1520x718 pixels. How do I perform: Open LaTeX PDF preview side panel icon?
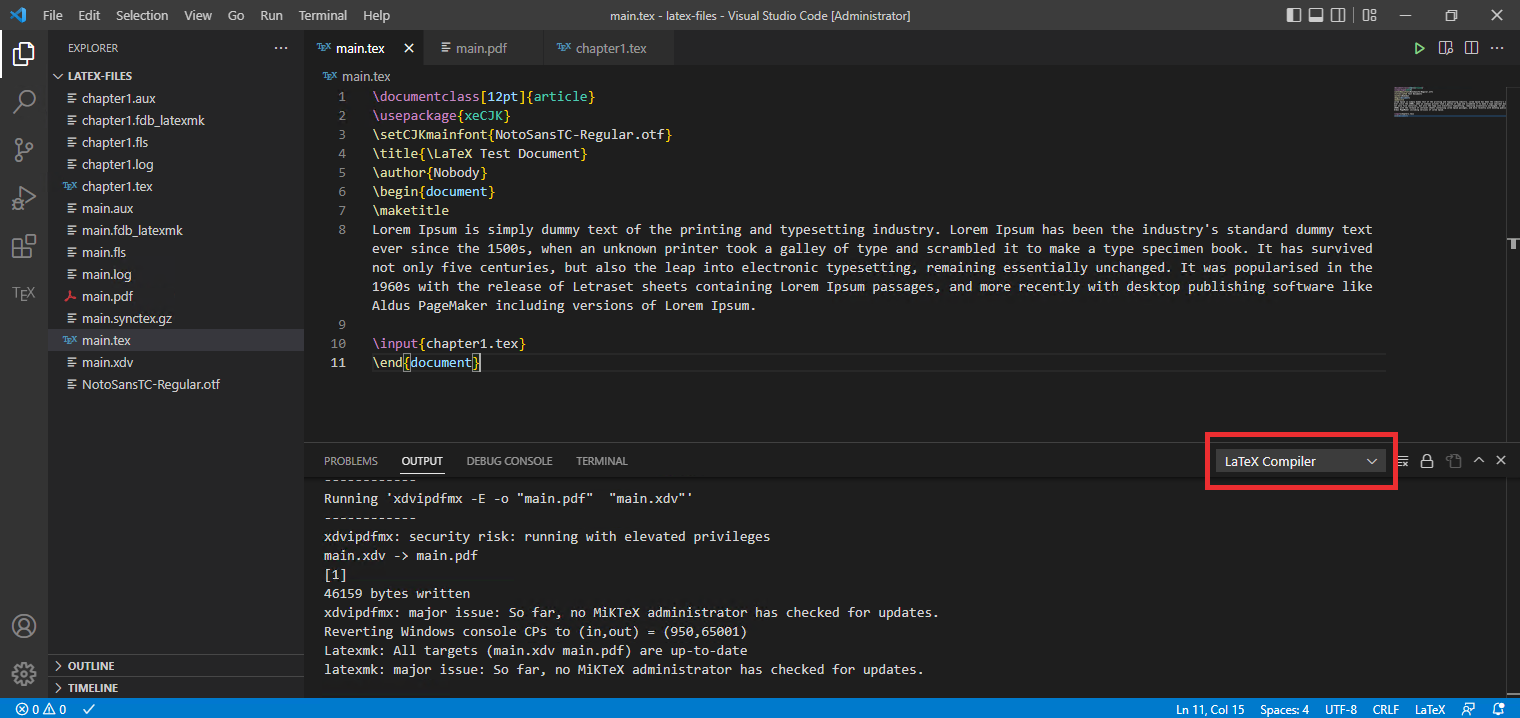tap(1445, 48)
